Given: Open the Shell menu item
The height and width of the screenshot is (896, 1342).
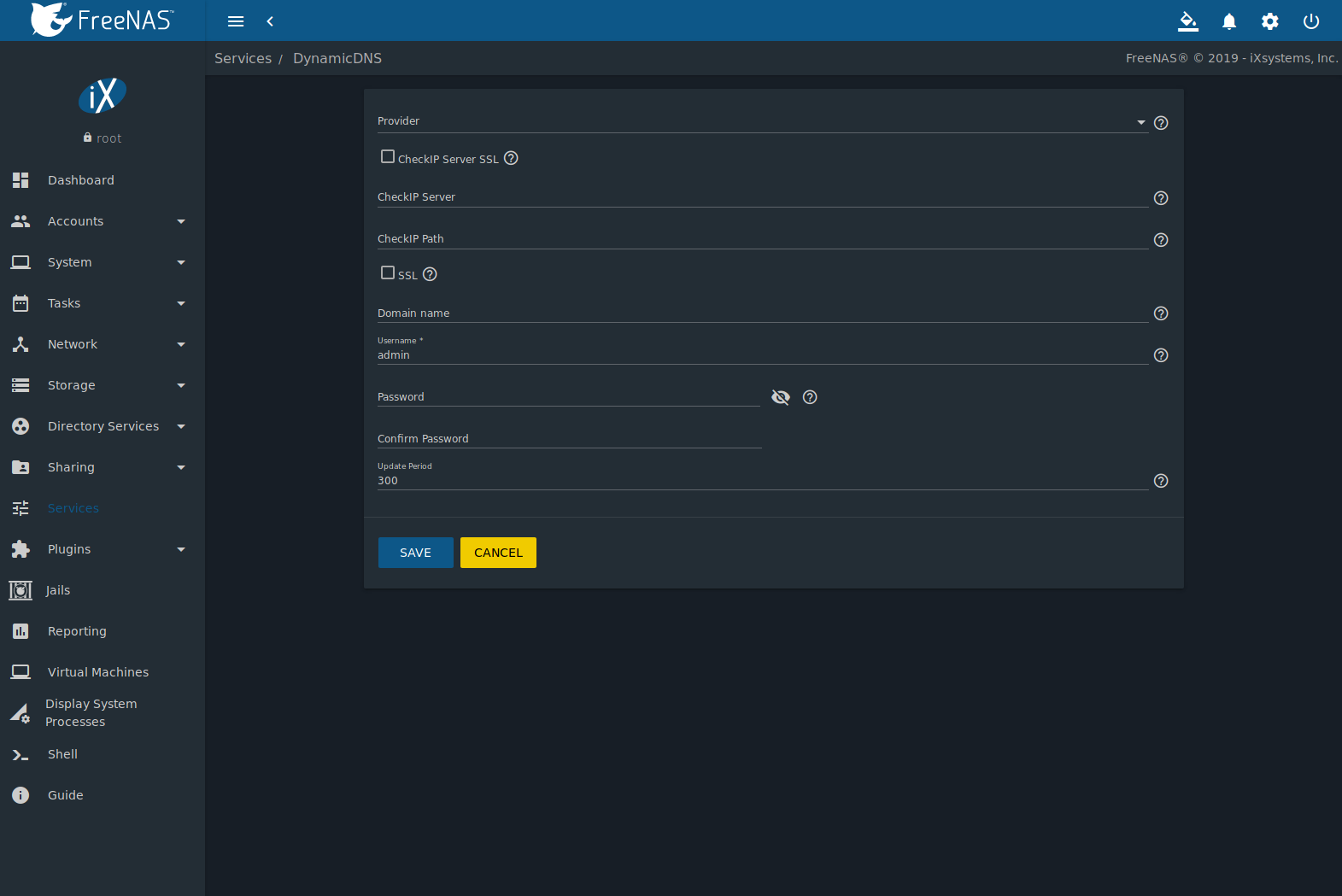Looking at the screenshot, I should click(x=103, y=754).
